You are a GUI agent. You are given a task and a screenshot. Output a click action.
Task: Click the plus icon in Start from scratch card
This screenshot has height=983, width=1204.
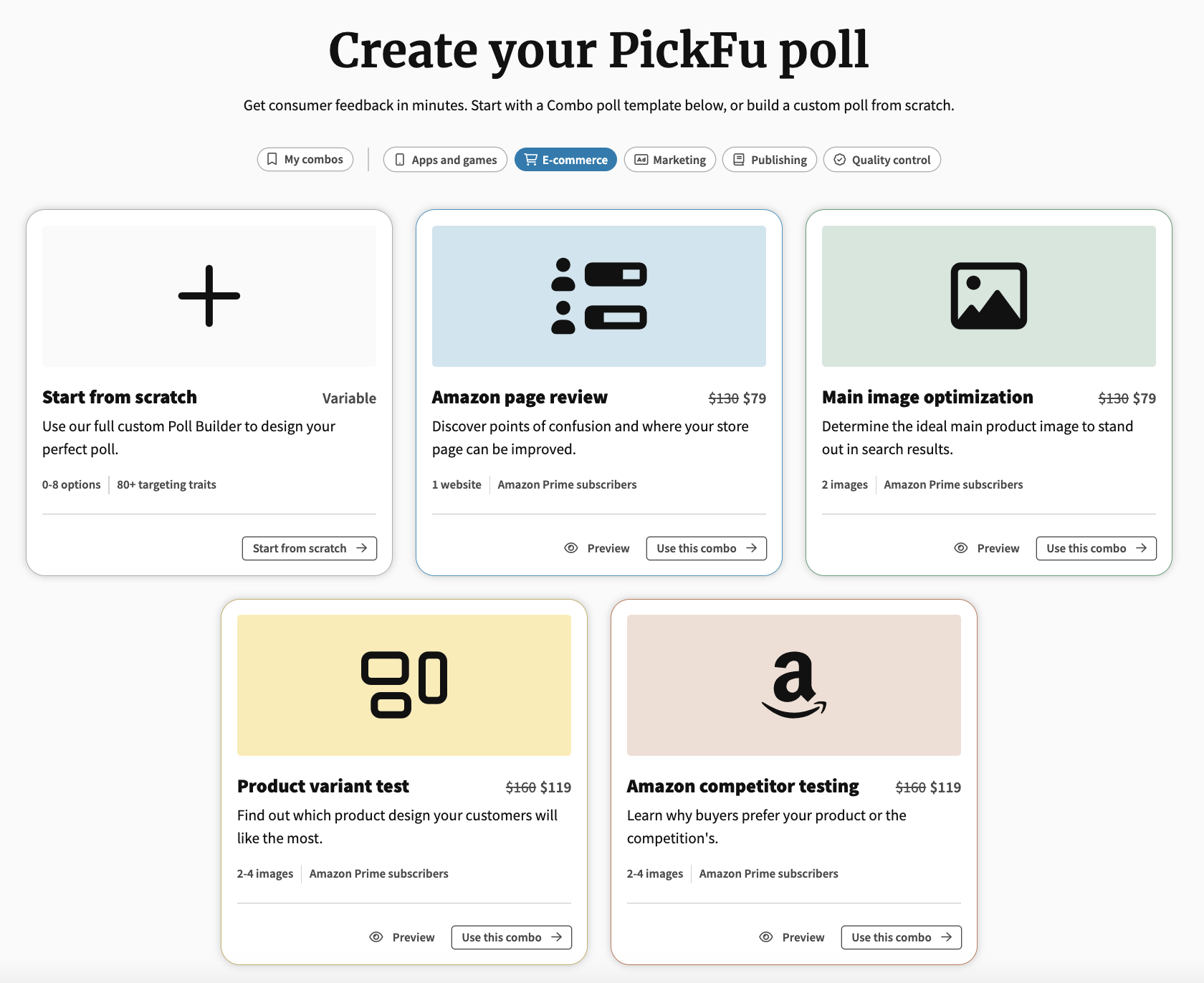[209, 296]
